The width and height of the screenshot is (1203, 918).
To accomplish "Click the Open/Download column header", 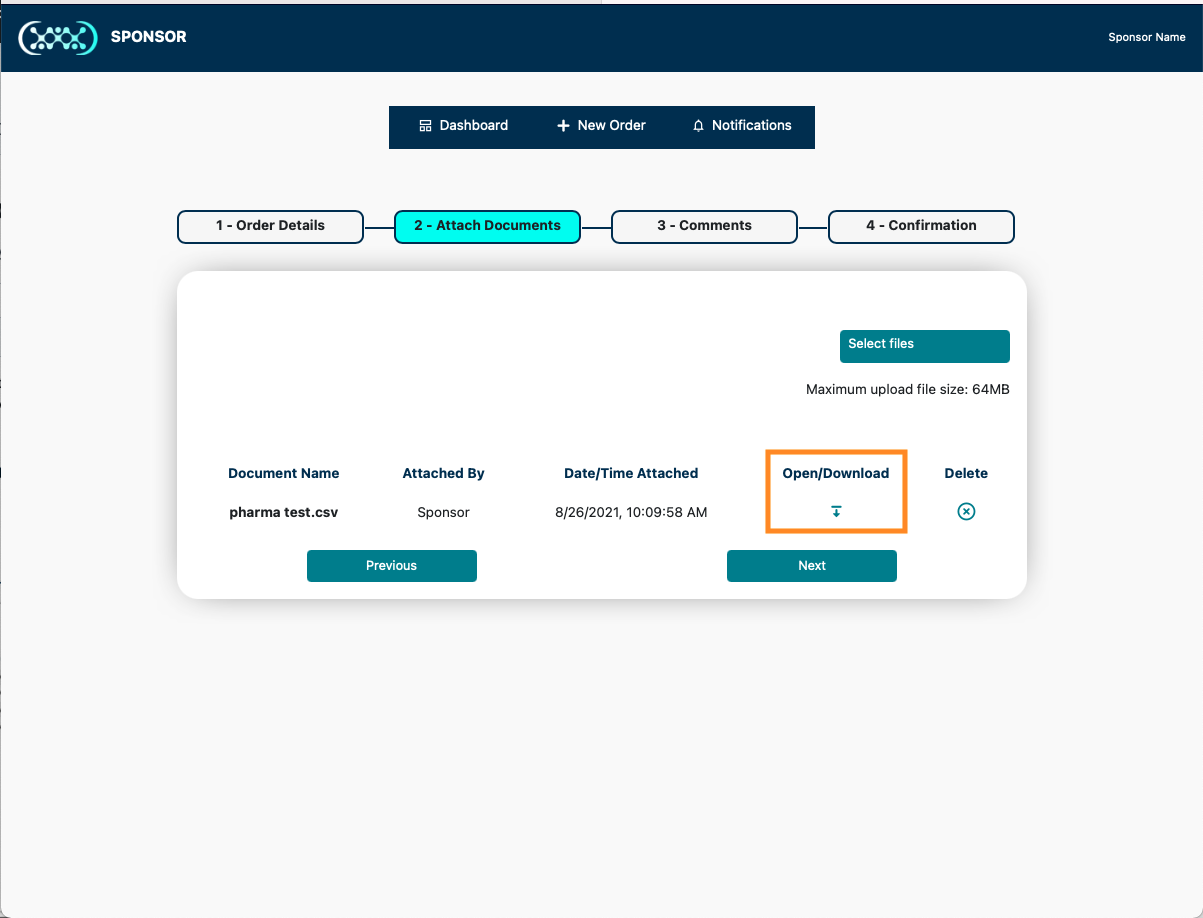I will coord(836,474).
